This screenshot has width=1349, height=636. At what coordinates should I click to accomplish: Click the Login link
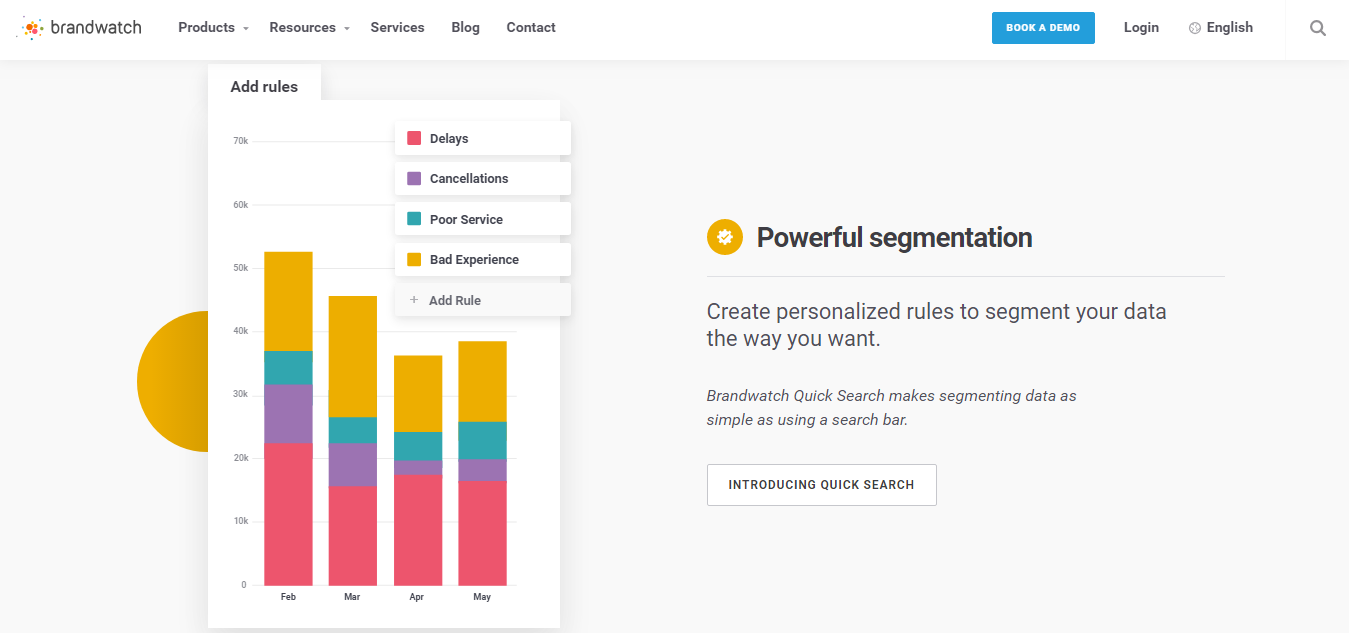pyautogui.click(x=1141, y=28)
